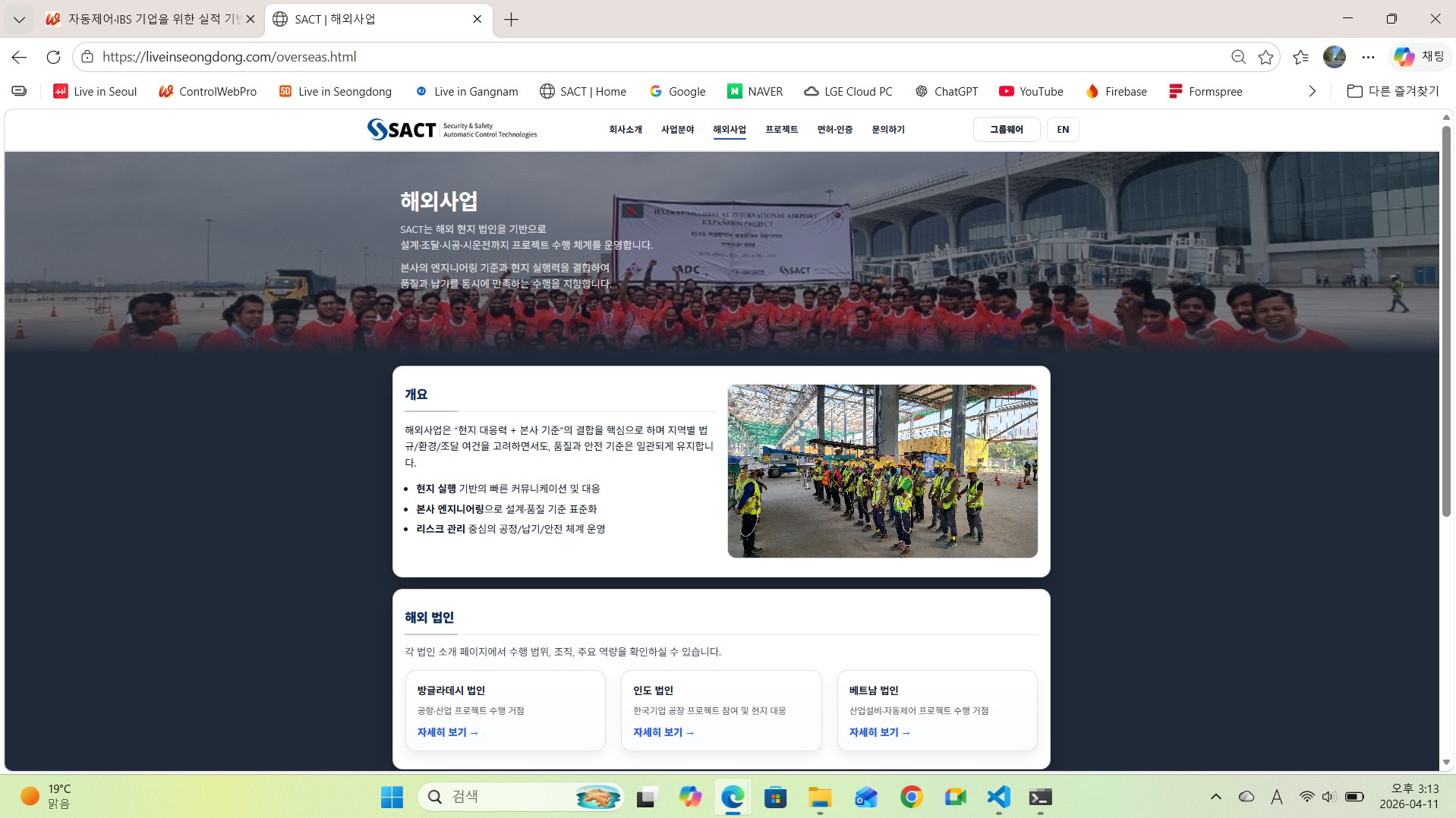The height and width of the screenshot is (818, 1456).
Task: Refresh the current page
Action: tap(53, 57)
